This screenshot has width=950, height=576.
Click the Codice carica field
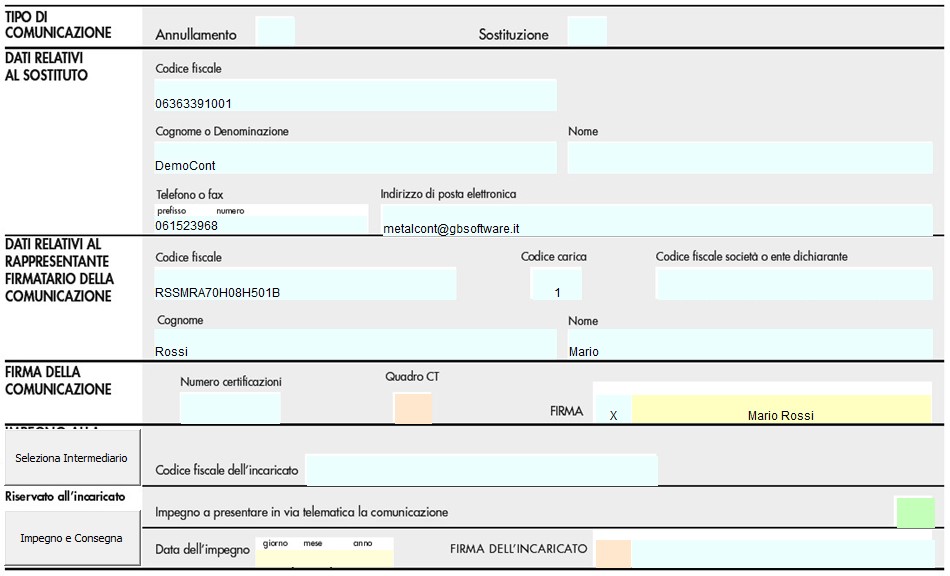tap(556, 284)
